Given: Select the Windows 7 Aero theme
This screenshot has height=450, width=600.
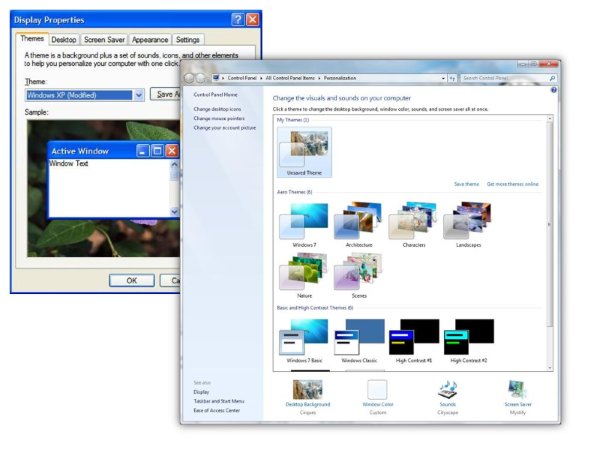Looking at the screenshot, I should pyautogui.click(x=305, y=222).
